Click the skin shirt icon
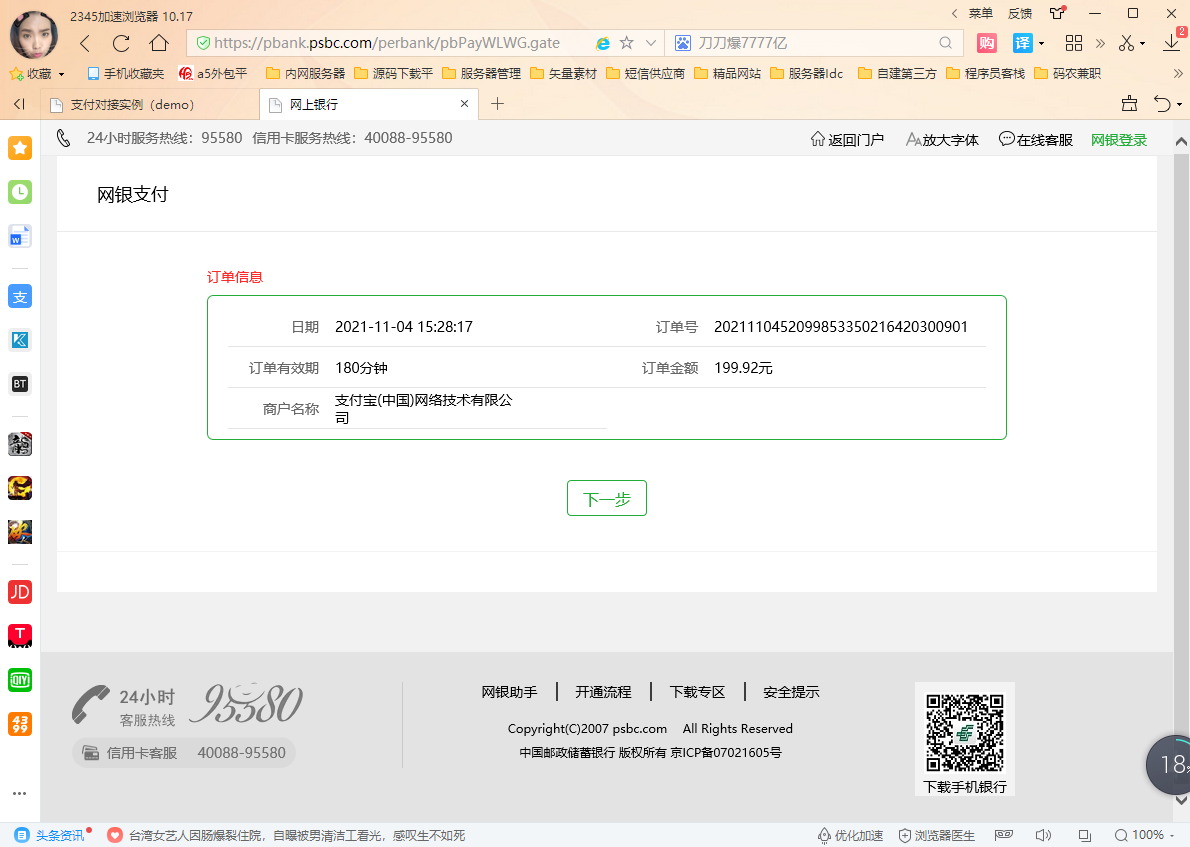1190x847 pixels. [x=1058, y=13]
